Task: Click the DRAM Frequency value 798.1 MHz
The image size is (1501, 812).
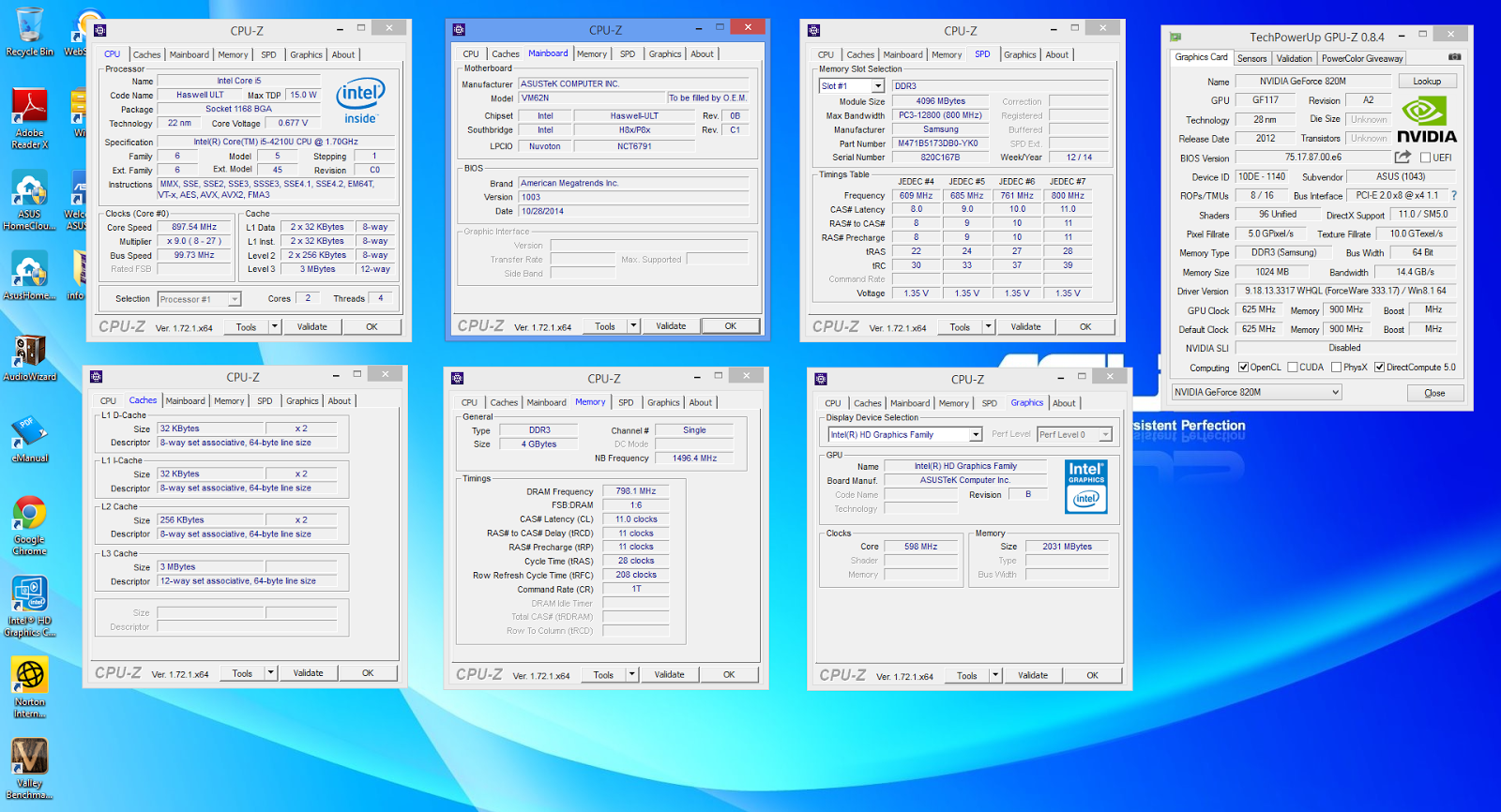Action: (x=636, y=491)
